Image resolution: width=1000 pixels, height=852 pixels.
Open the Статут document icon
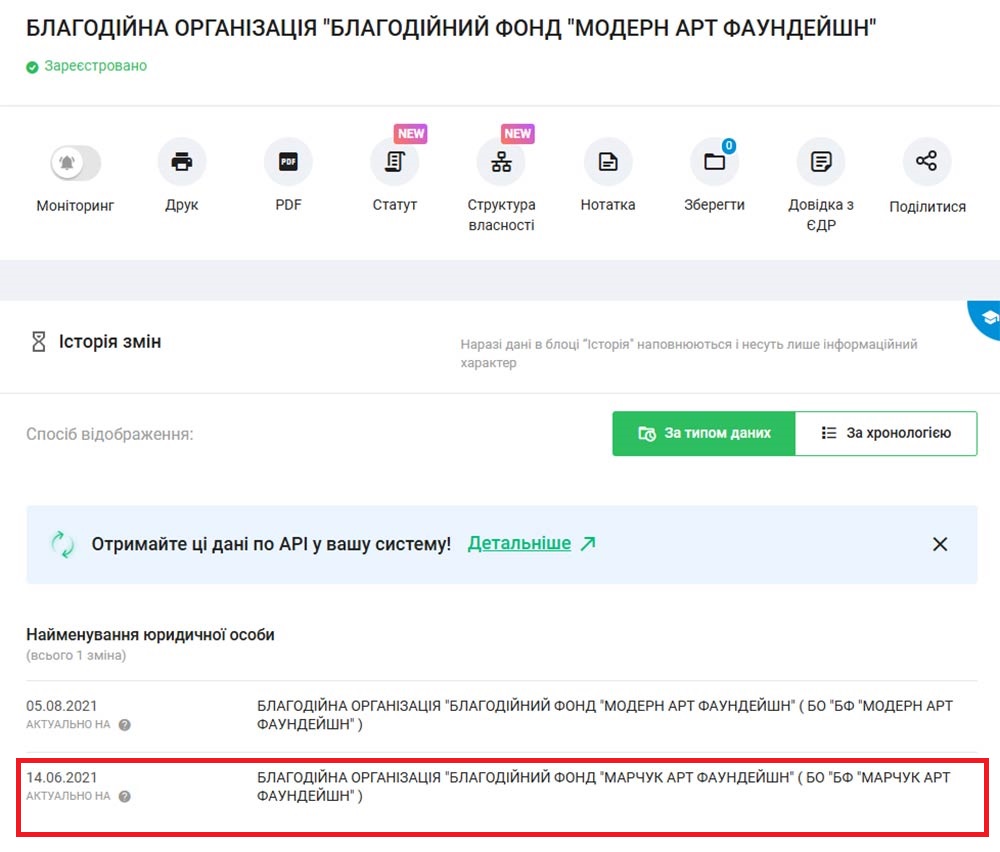[x=394, y=162]
